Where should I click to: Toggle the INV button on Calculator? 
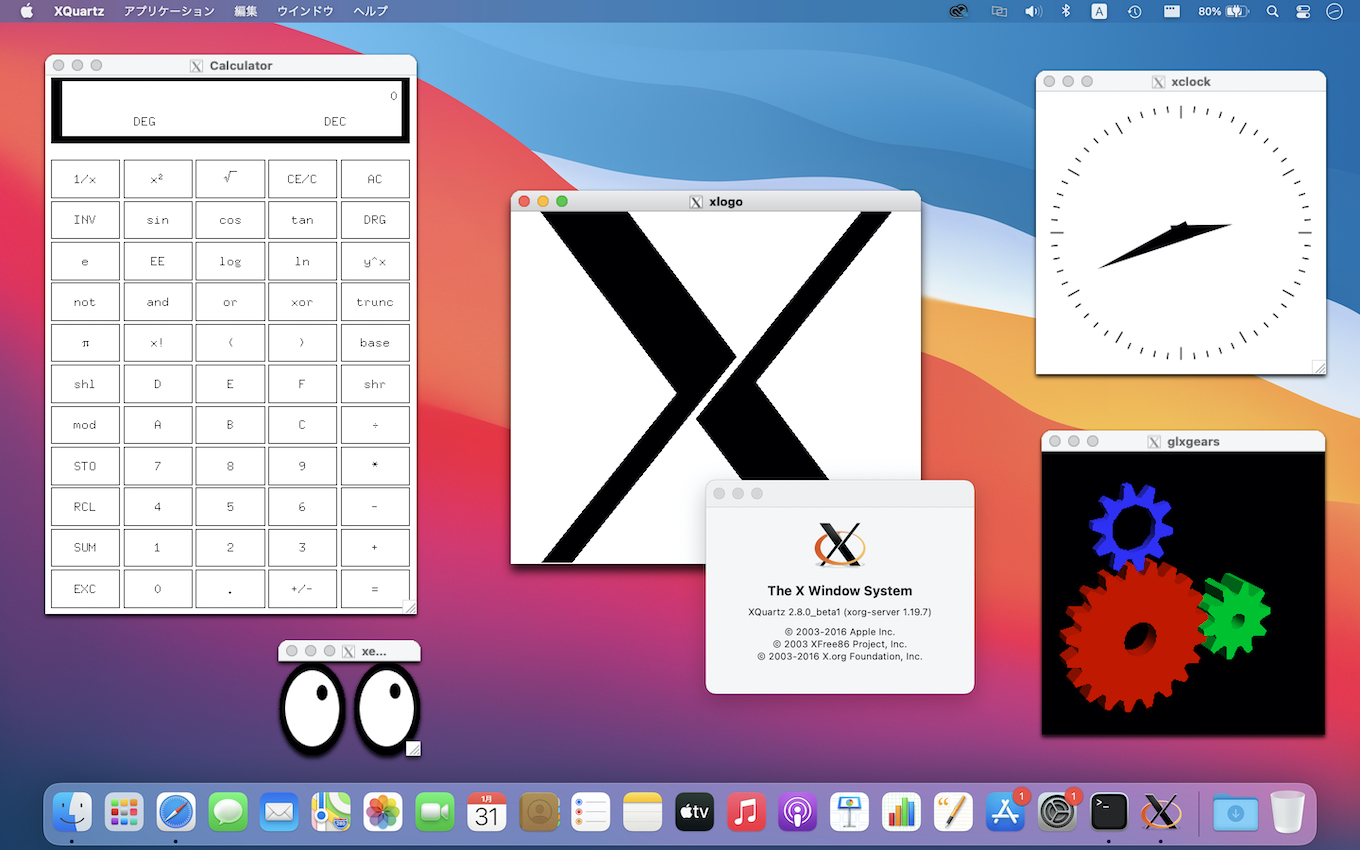click(x=85, y=220)
